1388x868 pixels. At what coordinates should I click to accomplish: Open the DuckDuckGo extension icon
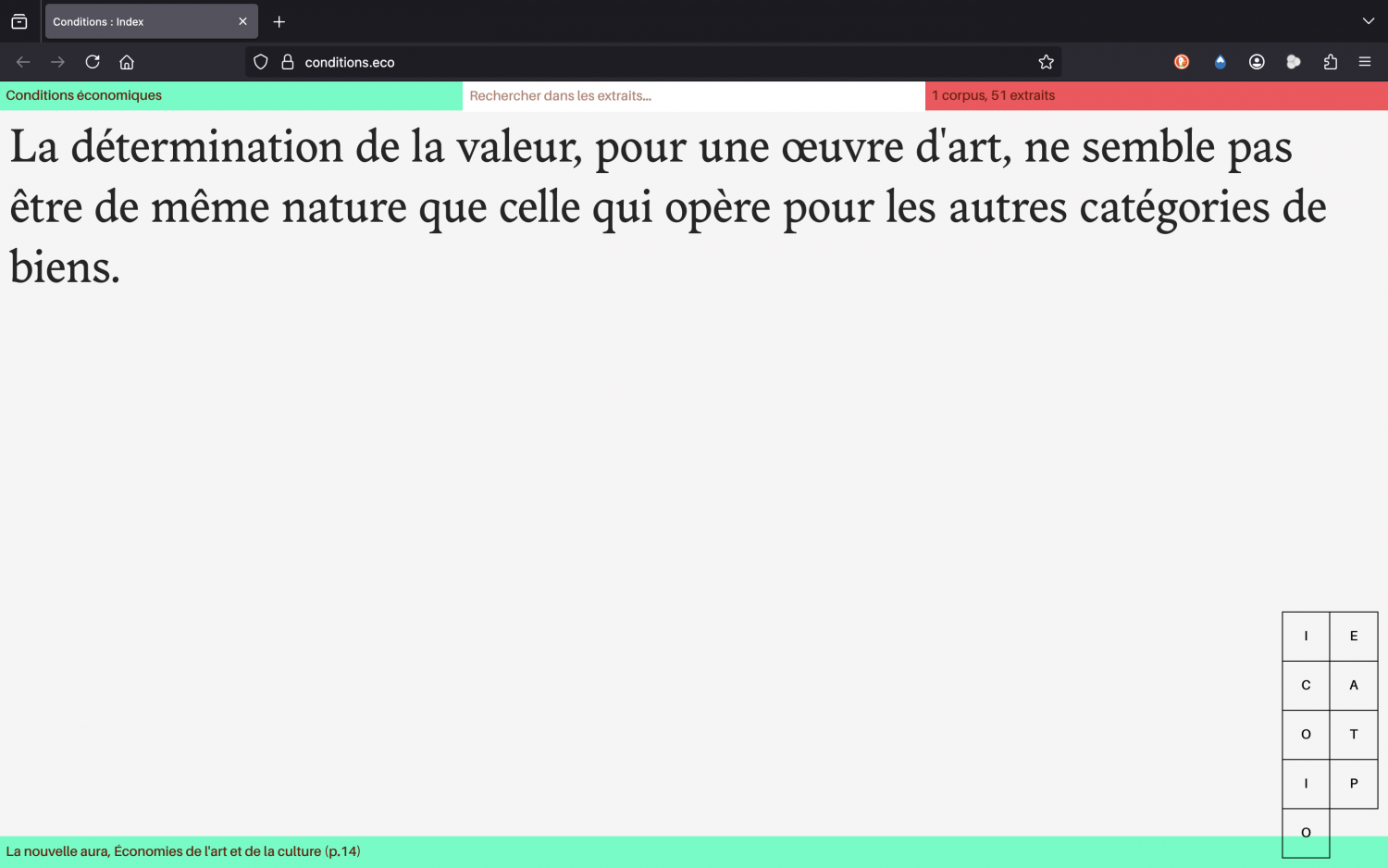point(1182,62)
